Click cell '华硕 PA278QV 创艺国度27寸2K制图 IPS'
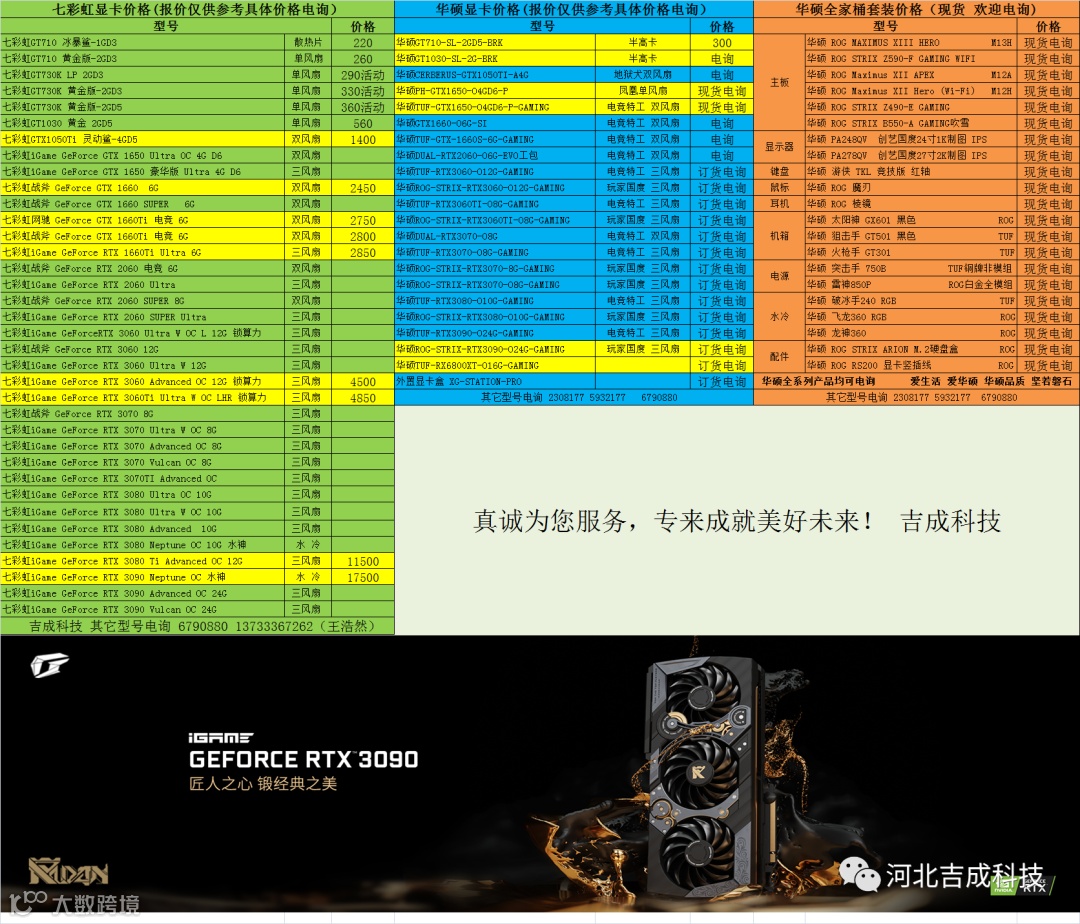The height and width of the screenshot is (924, 1080). pos(910,156)
